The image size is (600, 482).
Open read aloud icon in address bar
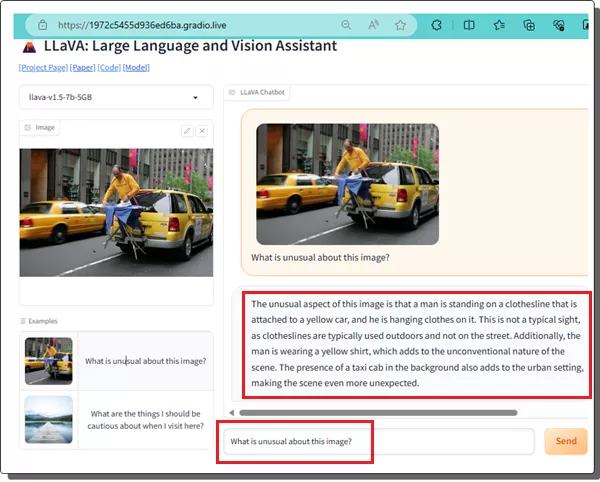(x=373, y=25)
